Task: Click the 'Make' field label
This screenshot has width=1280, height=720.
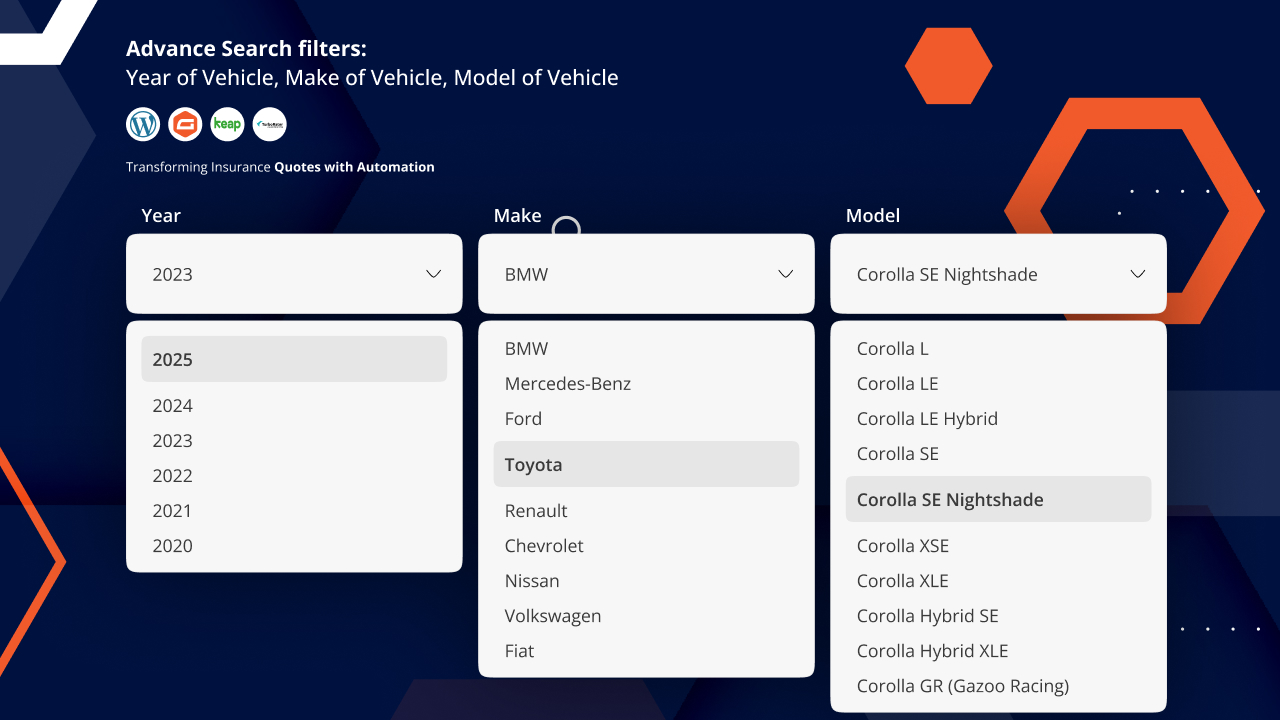Action: click(517, 216)
